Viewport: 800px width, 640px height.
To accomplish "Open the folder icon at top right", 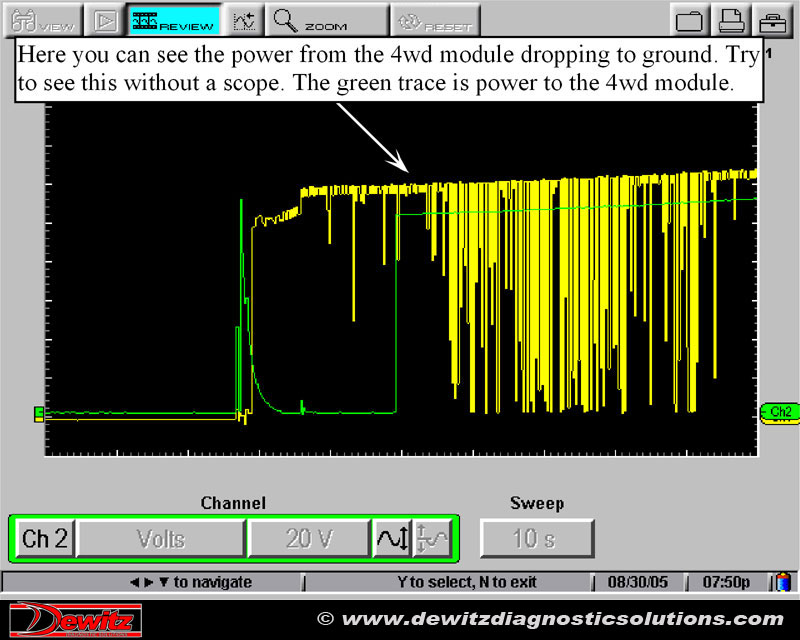I will (x=689, y=21).
